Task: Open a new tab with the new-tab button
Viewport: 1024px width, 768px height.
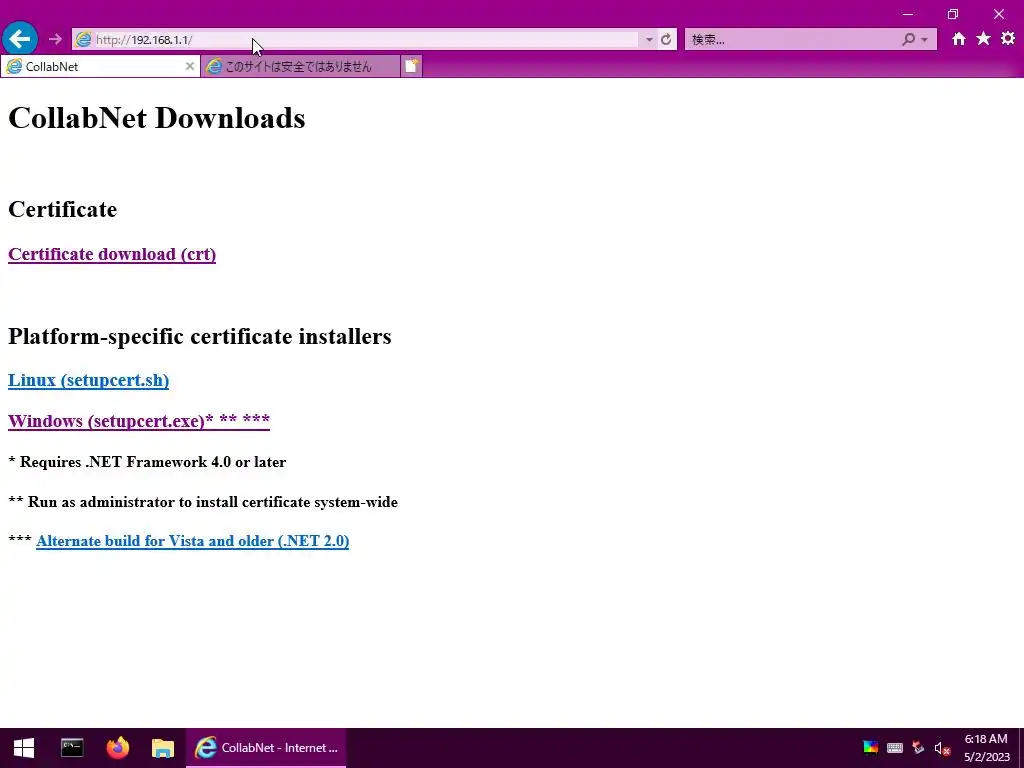Action: pos(411,67)
